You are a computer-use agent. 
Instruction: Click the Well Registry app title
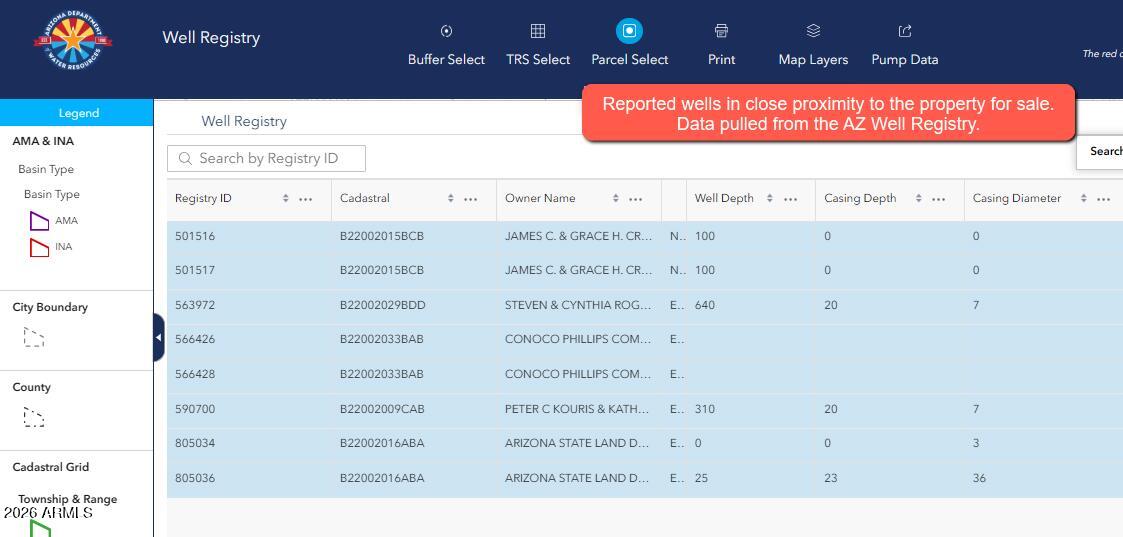pos(211,37)
